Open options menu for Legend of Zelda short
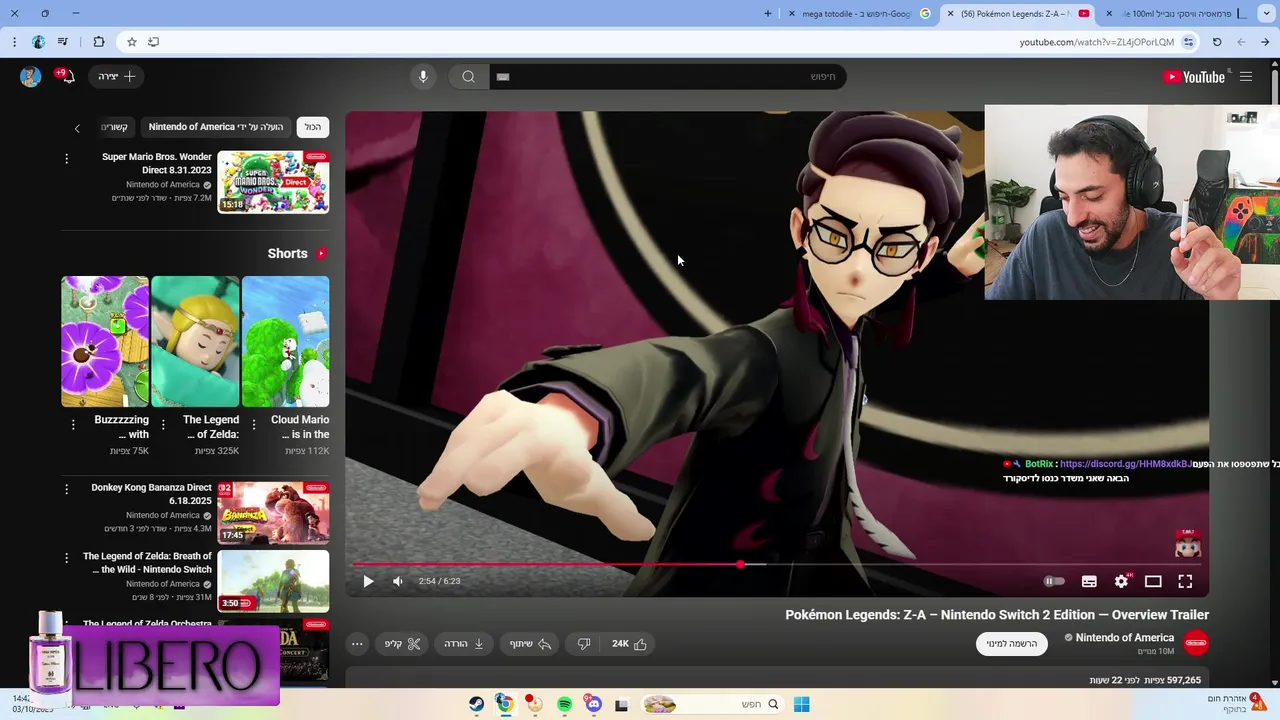Viewport: 1280px width, 720px height. (x=163, y=425)
